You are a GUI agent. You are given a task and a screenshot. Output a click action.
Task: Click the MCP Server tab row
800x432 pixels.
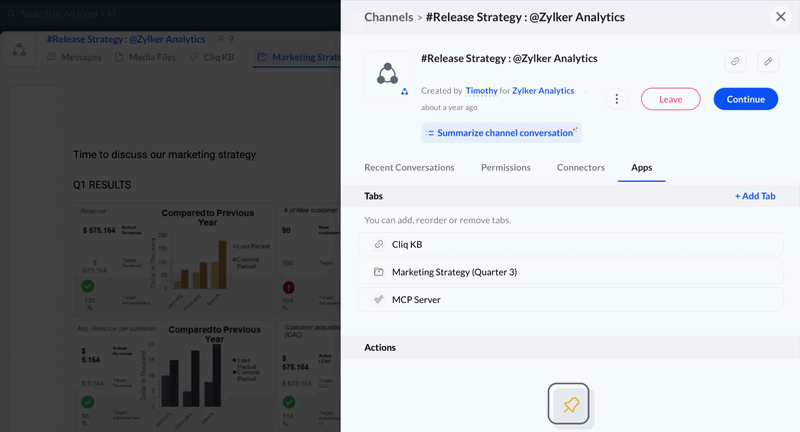tap(571, 299)
